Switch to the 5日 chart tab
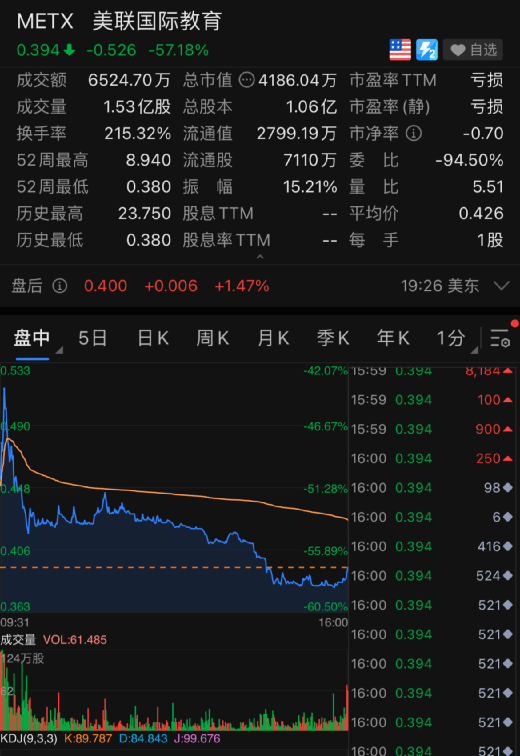This screenshot has height=756, width=520. tap(93, 338)
